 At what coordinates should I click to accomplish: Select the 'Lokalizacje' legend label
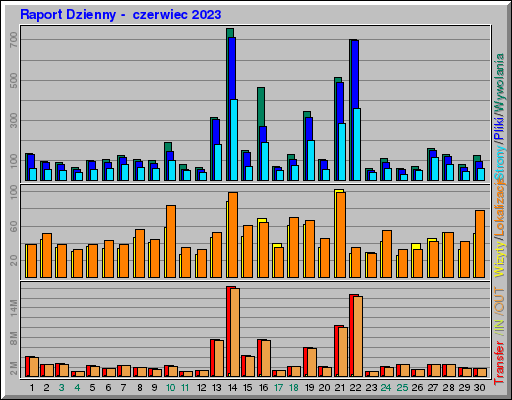point(500,208)
